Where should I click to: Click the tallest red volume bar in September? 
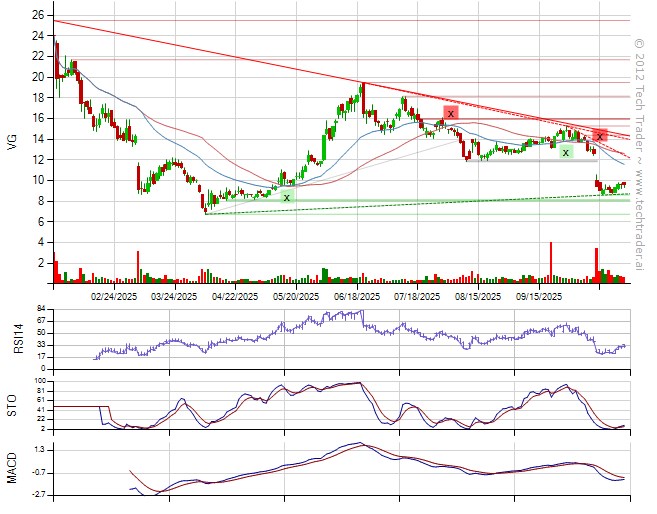pyautogui.click(x=551, y=262)
